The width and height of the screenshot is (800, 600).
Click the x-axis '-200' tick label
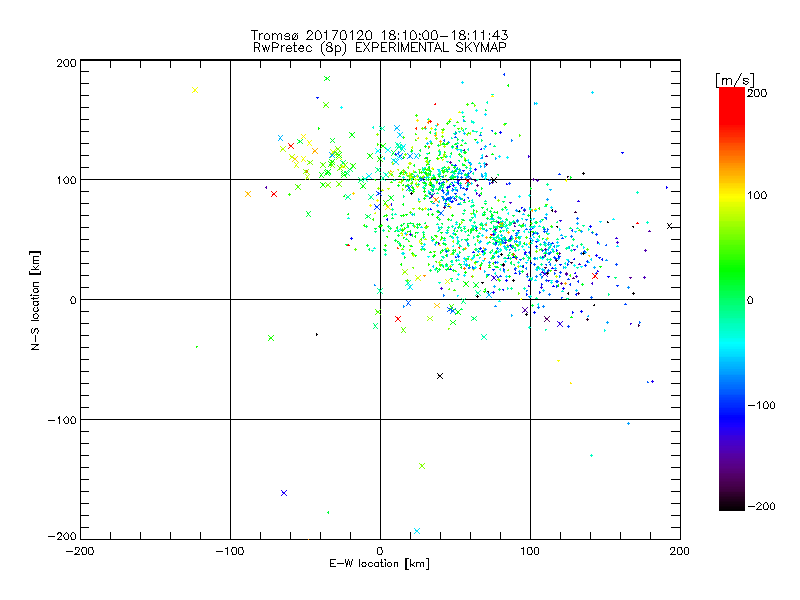pyautogui.click(x=80, y=551)
